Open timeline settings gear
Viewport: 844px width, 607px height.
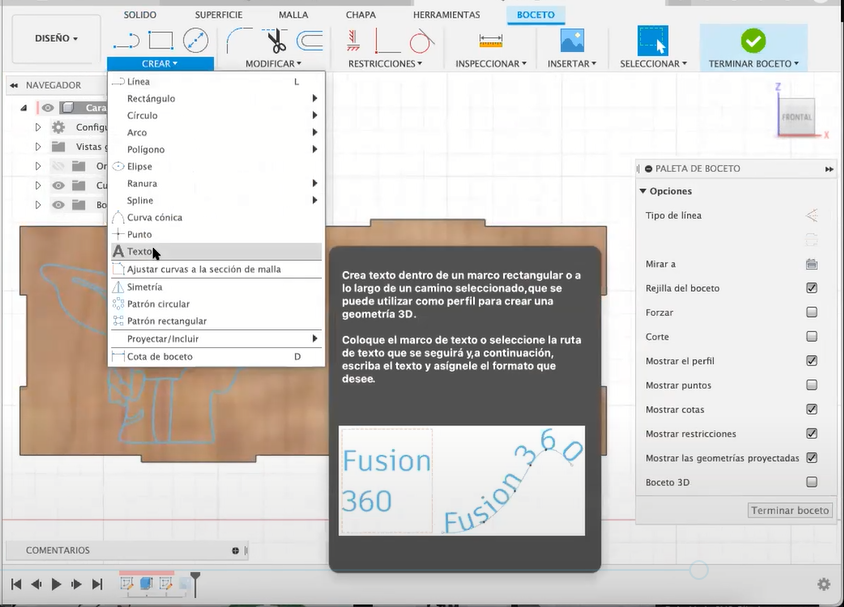click(824, 584)
